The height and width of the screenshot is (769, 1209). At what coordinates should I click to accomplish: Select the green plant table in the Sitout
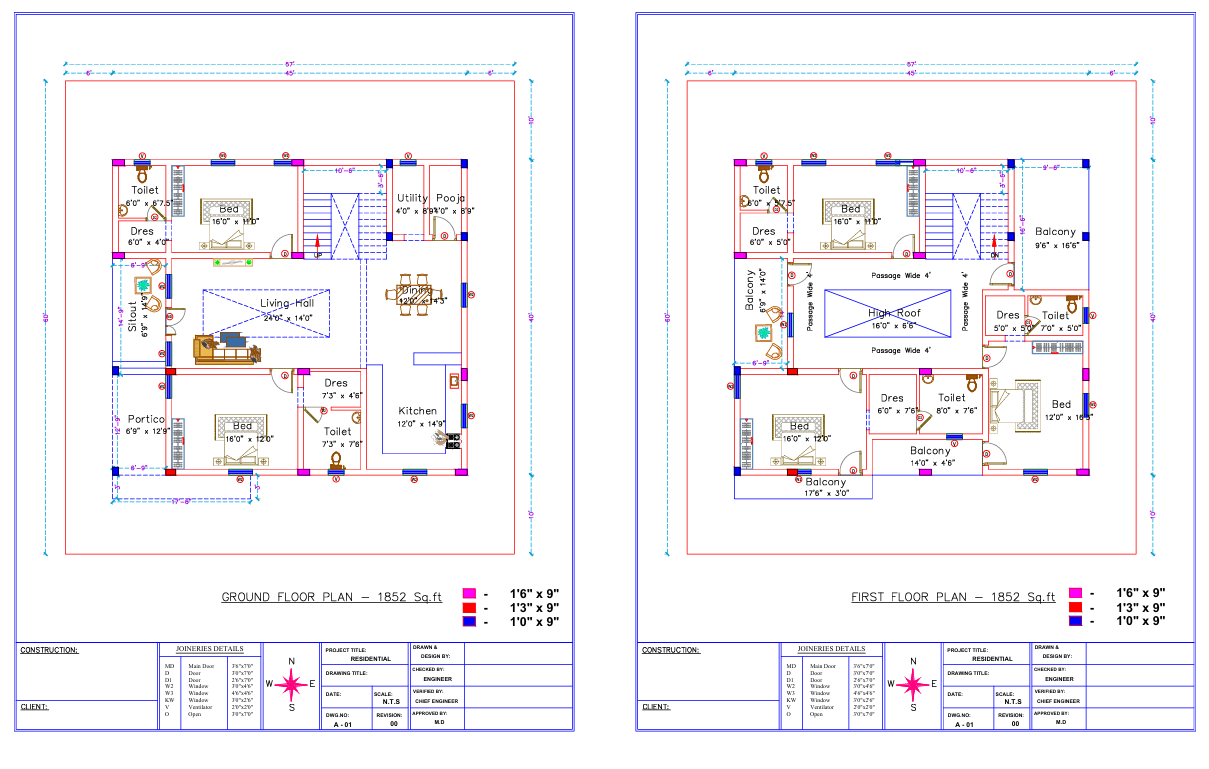click(x=142, y=283)
